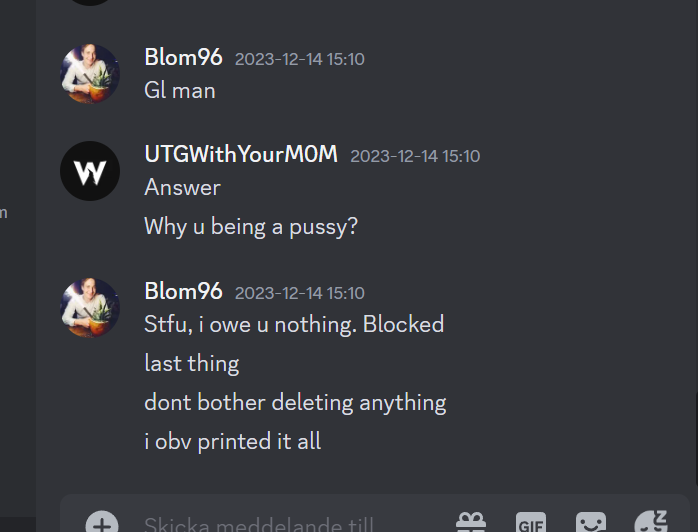The height and width of the screenshot is (532, 698).
Task: Open the GIF picker
Action: [531, 522]
